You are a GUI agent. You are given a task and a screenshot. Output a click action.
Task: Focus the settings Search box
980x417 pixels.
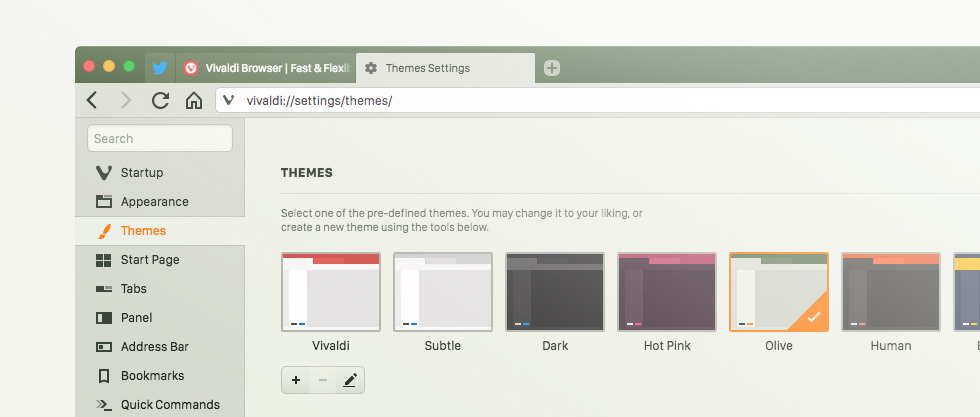pyautogui.click(x=160, y=138)
